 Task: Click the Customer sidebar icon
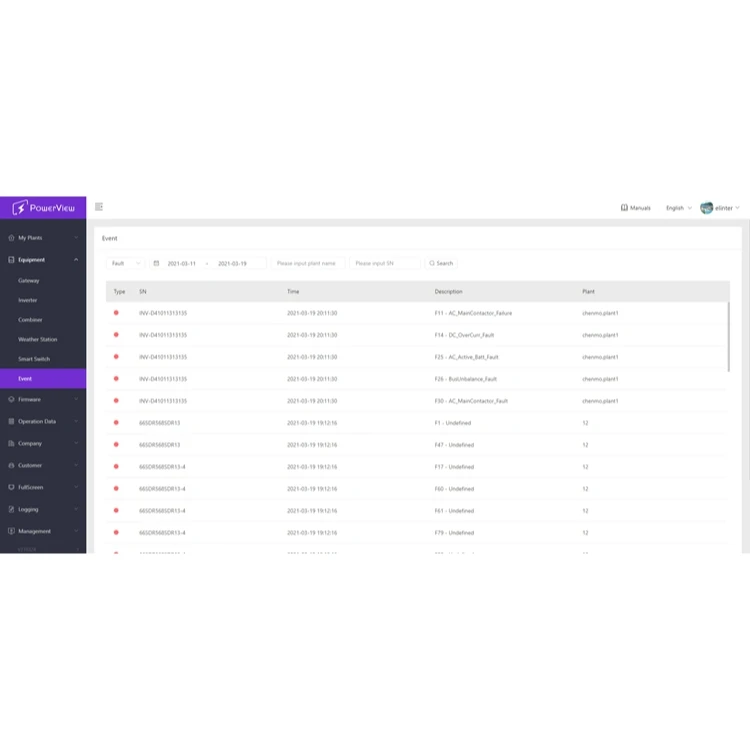[11, 465]
